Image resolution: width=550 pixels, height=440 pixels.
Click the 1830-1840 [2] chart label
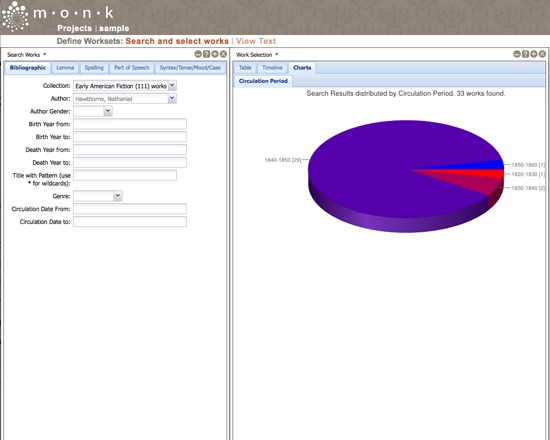(528, 188)
